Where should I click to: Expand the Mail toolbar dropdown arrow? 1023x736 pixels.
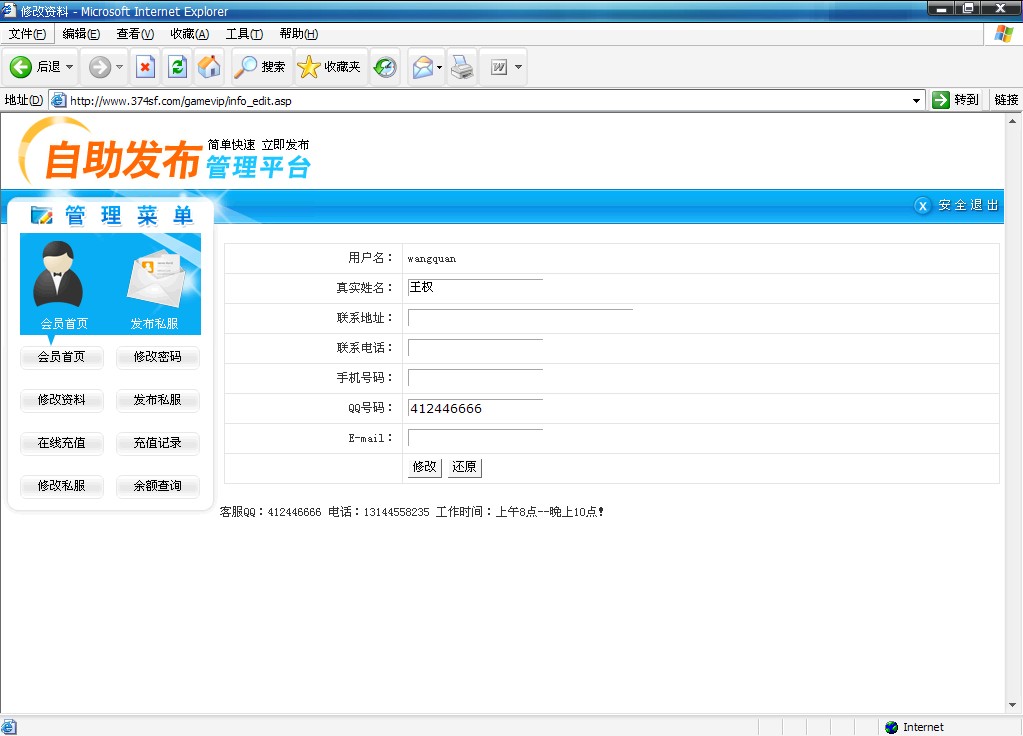tap(439, 67)
